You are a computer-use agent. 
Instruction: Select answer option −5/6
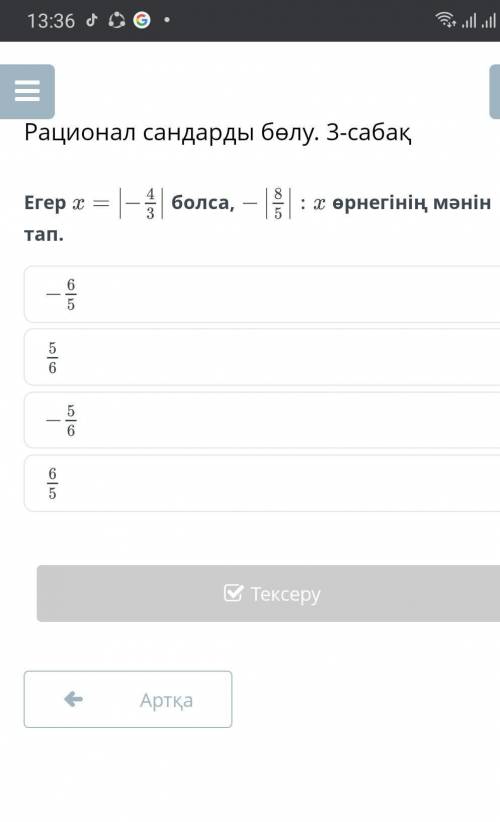pos(262,420)
